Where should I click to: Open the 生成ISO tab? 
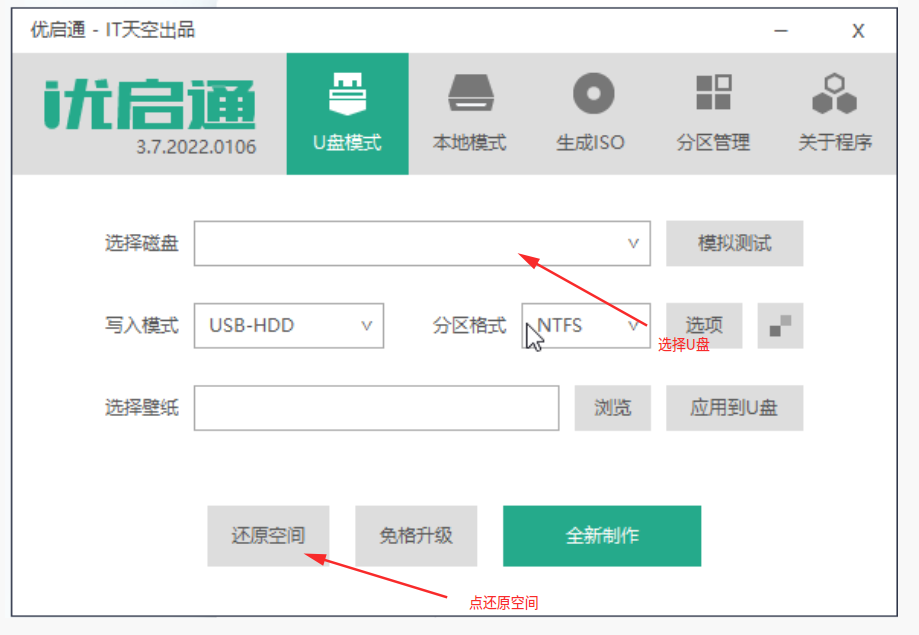(x=591, y=114)
